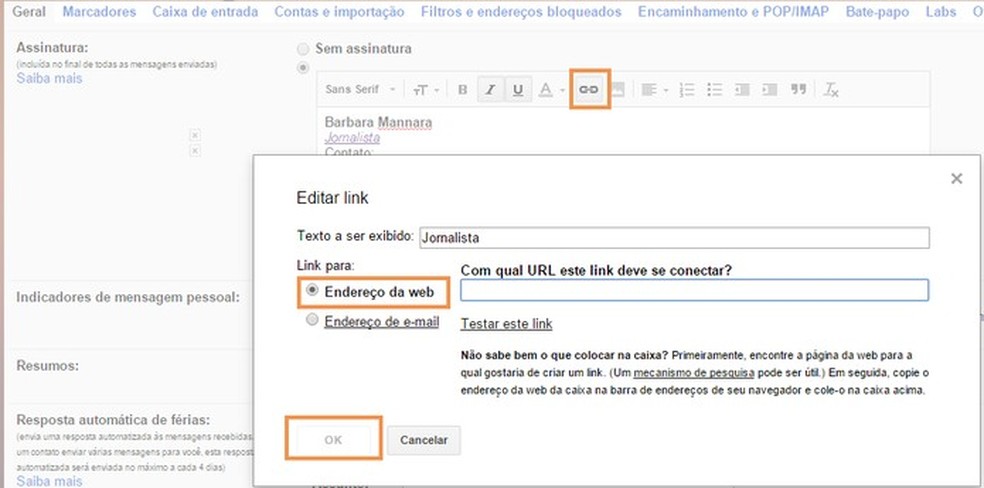Image resolution: width=984 pixels, height=488 pixels.
Task: Open mecanismo de pesquisa link
Action: click(693, 373)
